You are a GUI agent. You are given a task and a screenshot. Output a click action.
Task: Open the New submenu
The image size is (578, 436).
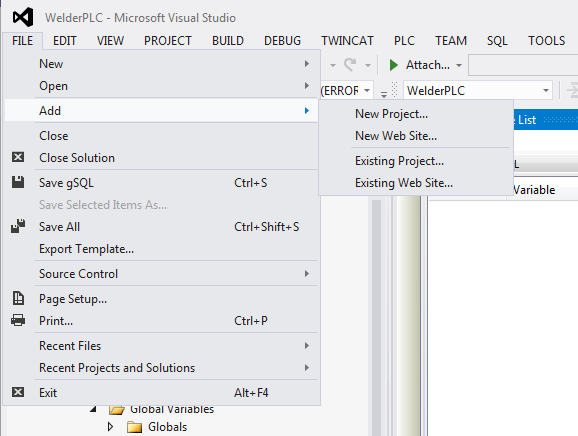[x=161, y=64]
